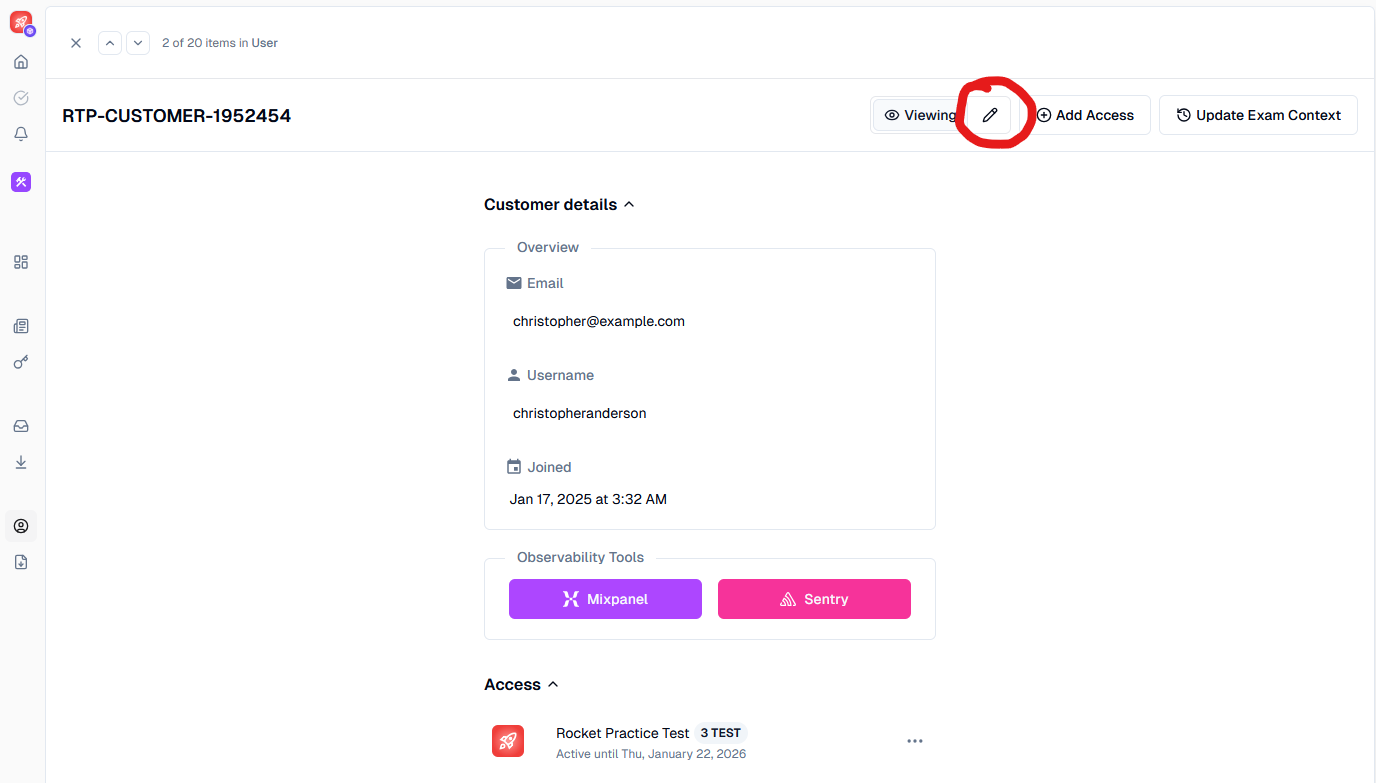
Task: Go to the previous user item
Action: point(110,43)
